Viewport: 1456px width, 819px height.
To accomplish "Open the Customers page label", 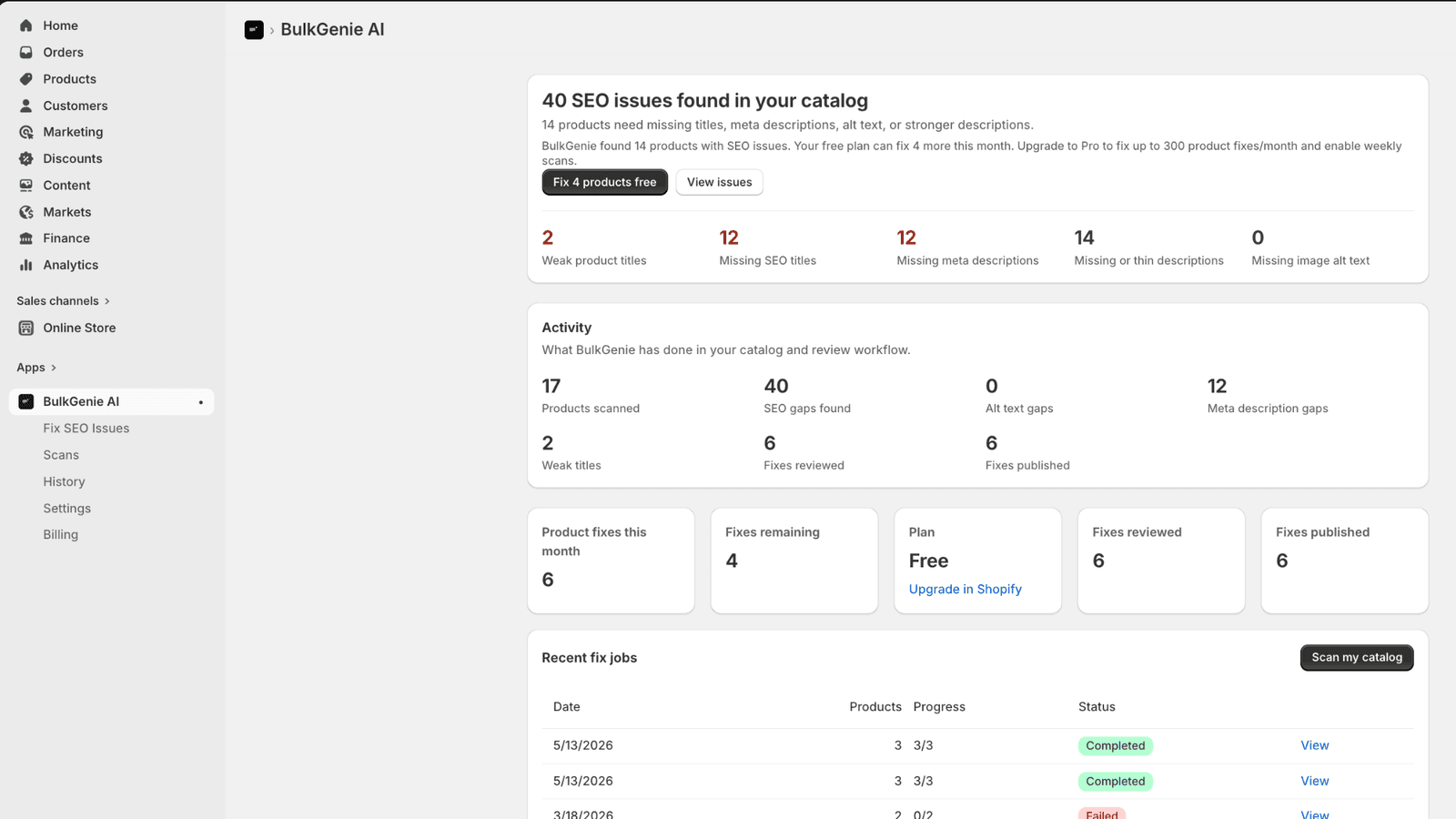I will pos(76,106).
